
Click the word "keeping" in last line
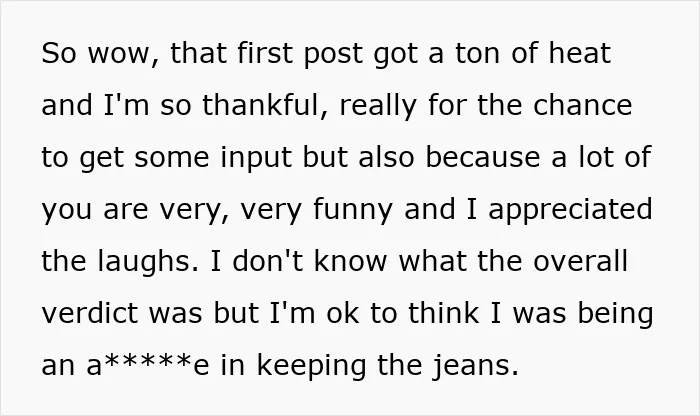(311, 366)
